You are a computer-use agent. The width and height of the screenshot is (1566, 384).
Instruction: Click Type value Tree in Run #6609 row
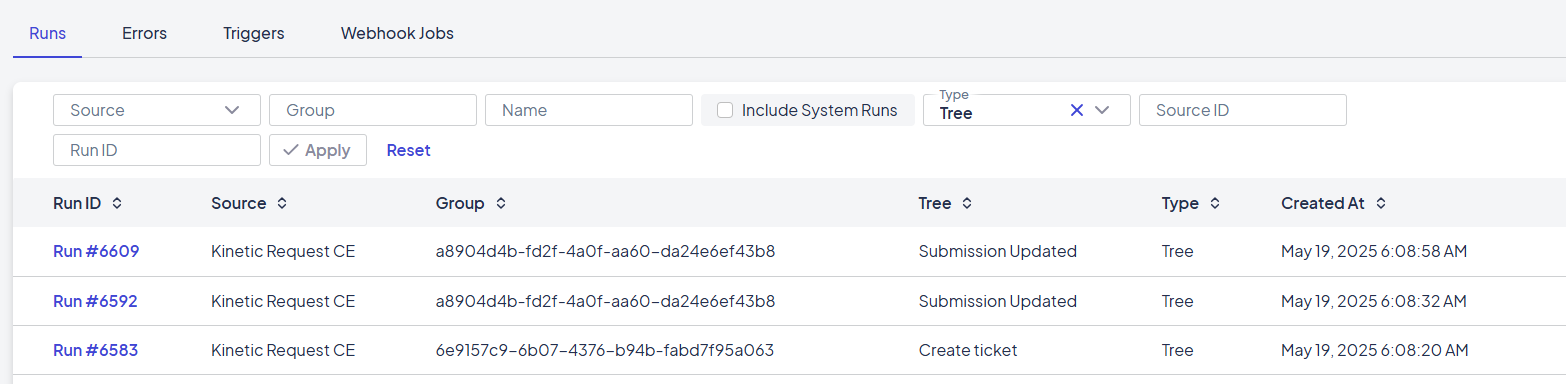1178,251
